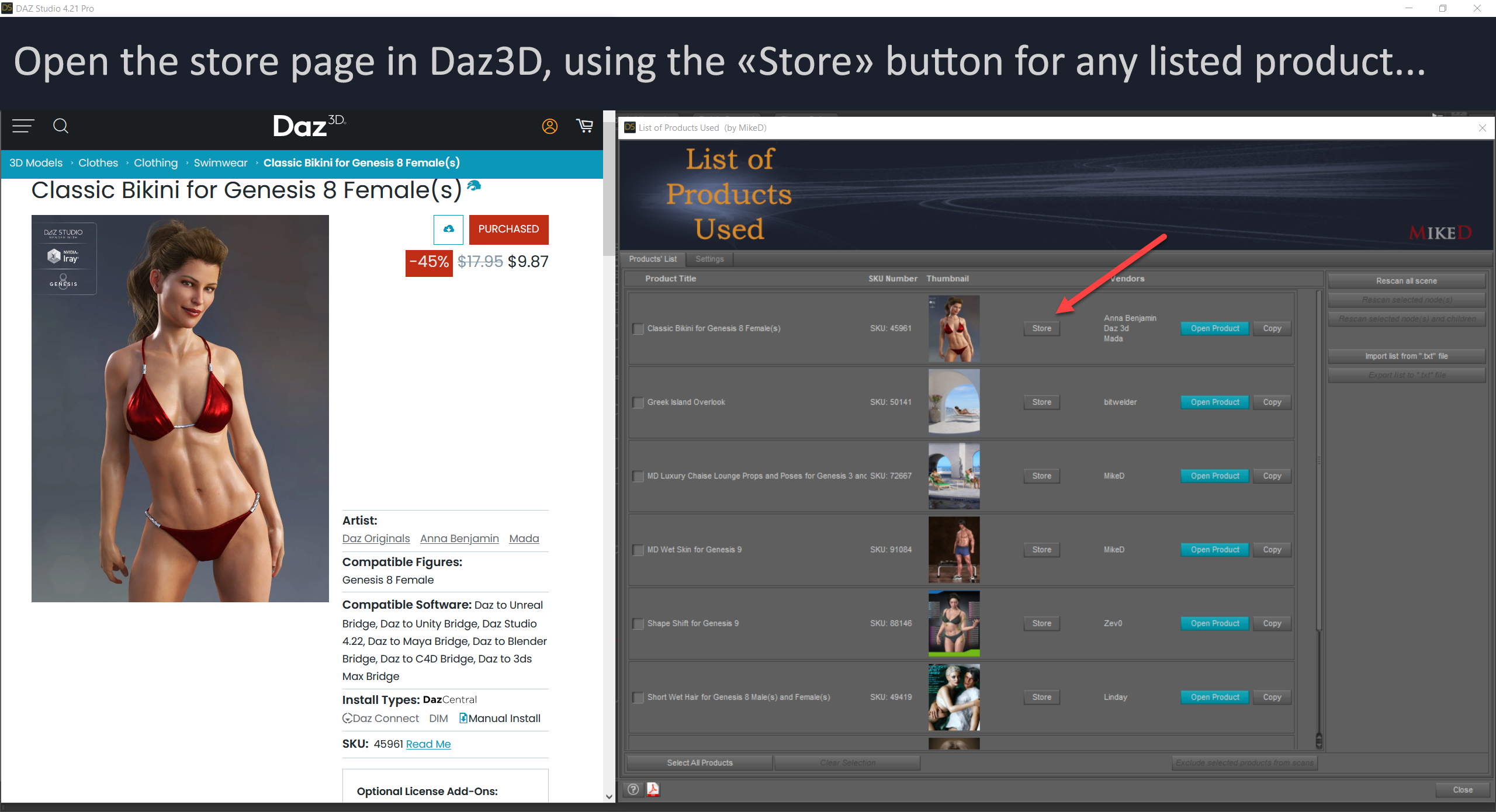This screenshot has width=1496, height=812.
Task: Check the Short Wet Hair checkbox
Action: click(x=638, y=698)
